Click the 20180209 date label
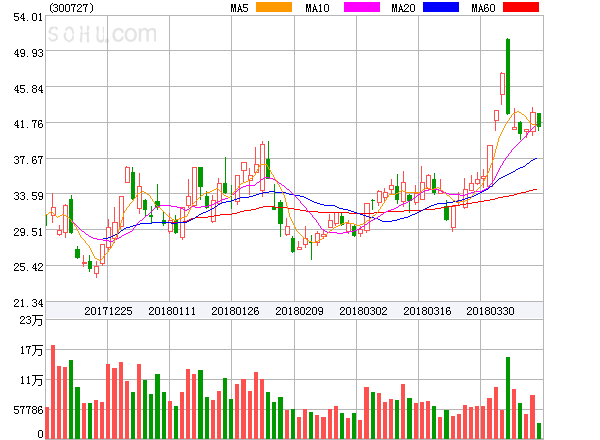Image resolution: width=600 pixels, height=440 pixels. click(299, 311)
